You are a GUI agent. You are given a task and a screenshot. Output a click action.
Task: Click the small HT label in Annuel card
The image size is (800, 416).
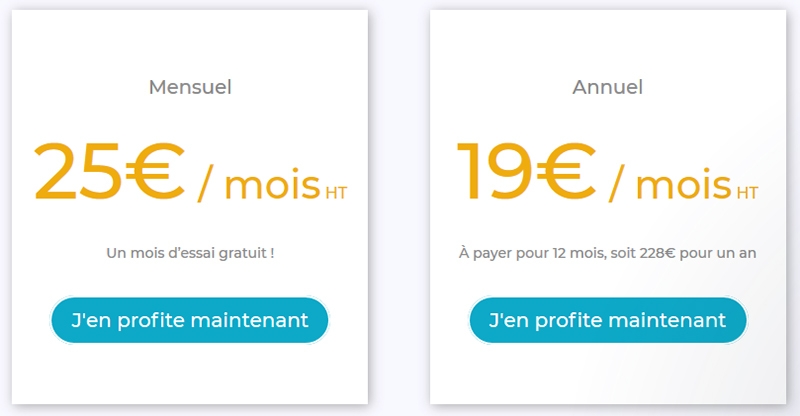[747, 192]
